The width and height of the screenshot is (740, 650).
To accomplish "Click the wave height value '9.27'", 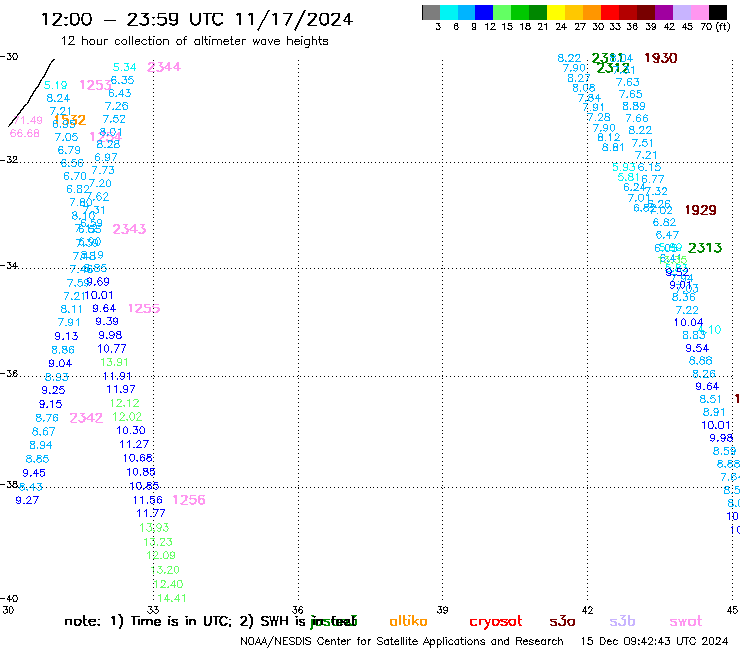I will pyautogui.click(x=27, y=500).
